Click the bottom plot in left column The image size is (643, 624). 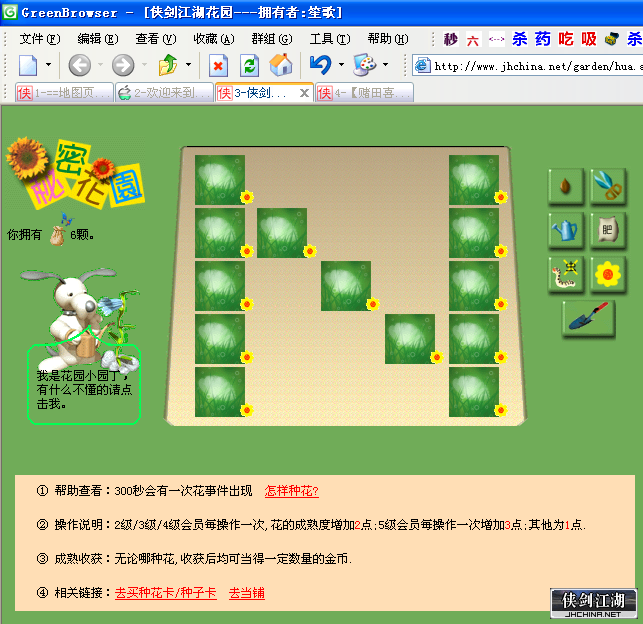click(220, 392)
